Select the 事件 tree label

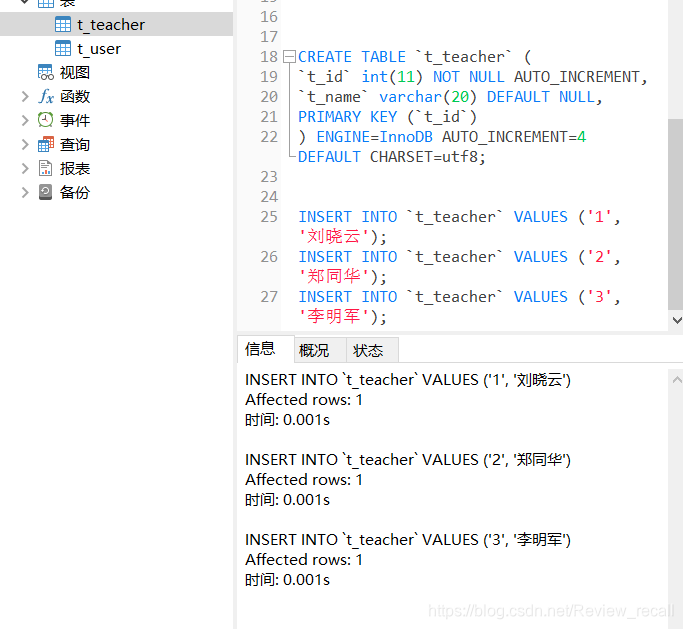[x=75, y=120]
